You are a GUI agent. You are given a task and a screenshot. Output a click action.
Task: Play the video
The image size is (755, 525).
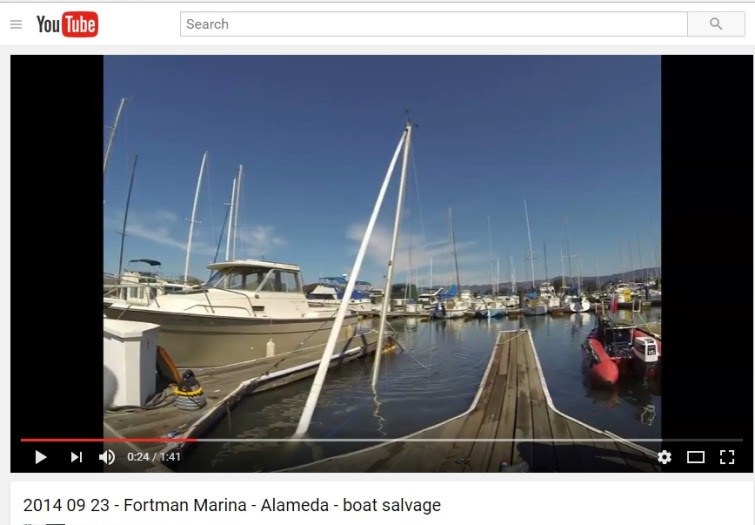tap(41, 457)
